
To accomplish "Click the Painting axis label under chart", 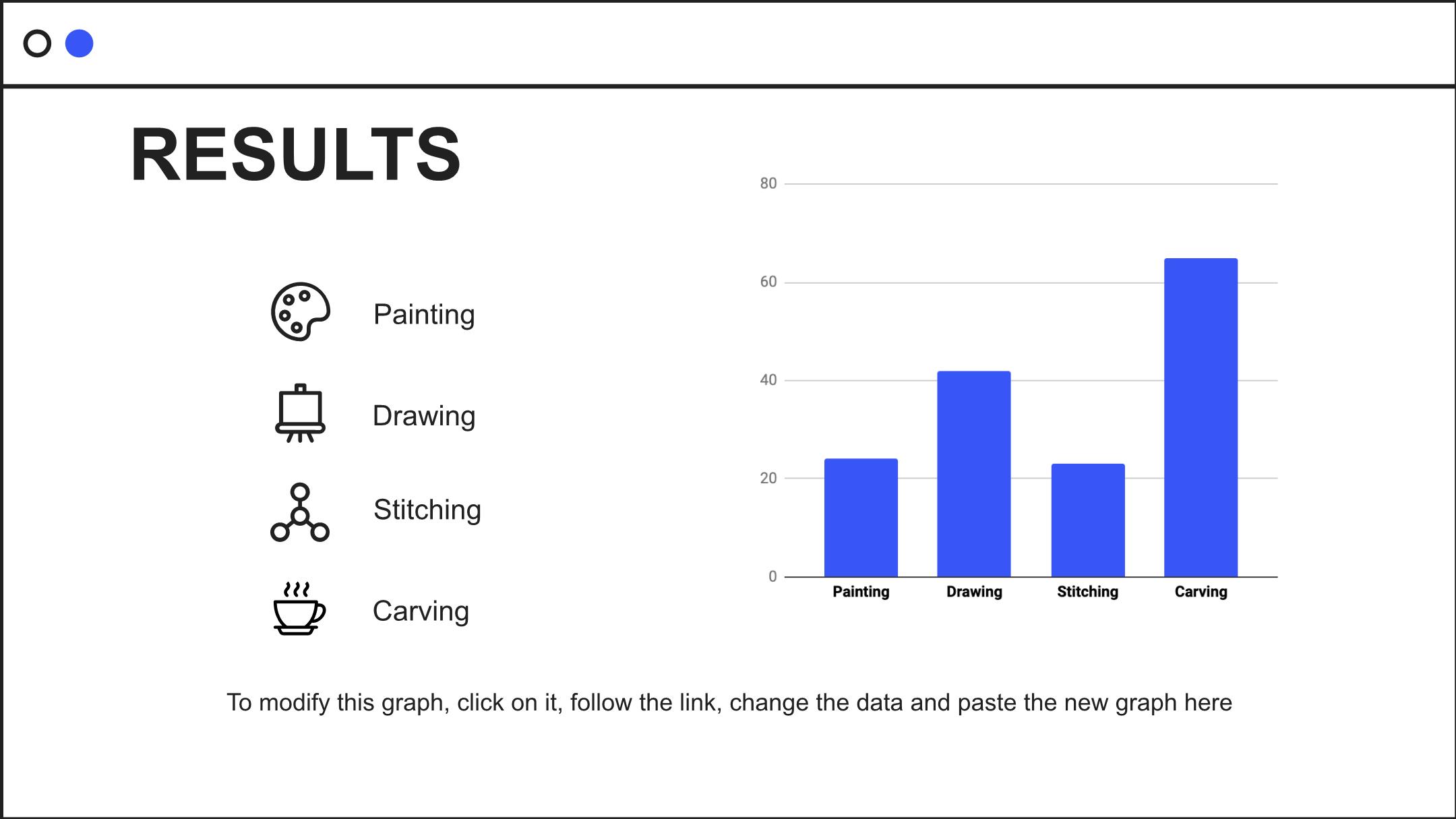I will [861, 592].
